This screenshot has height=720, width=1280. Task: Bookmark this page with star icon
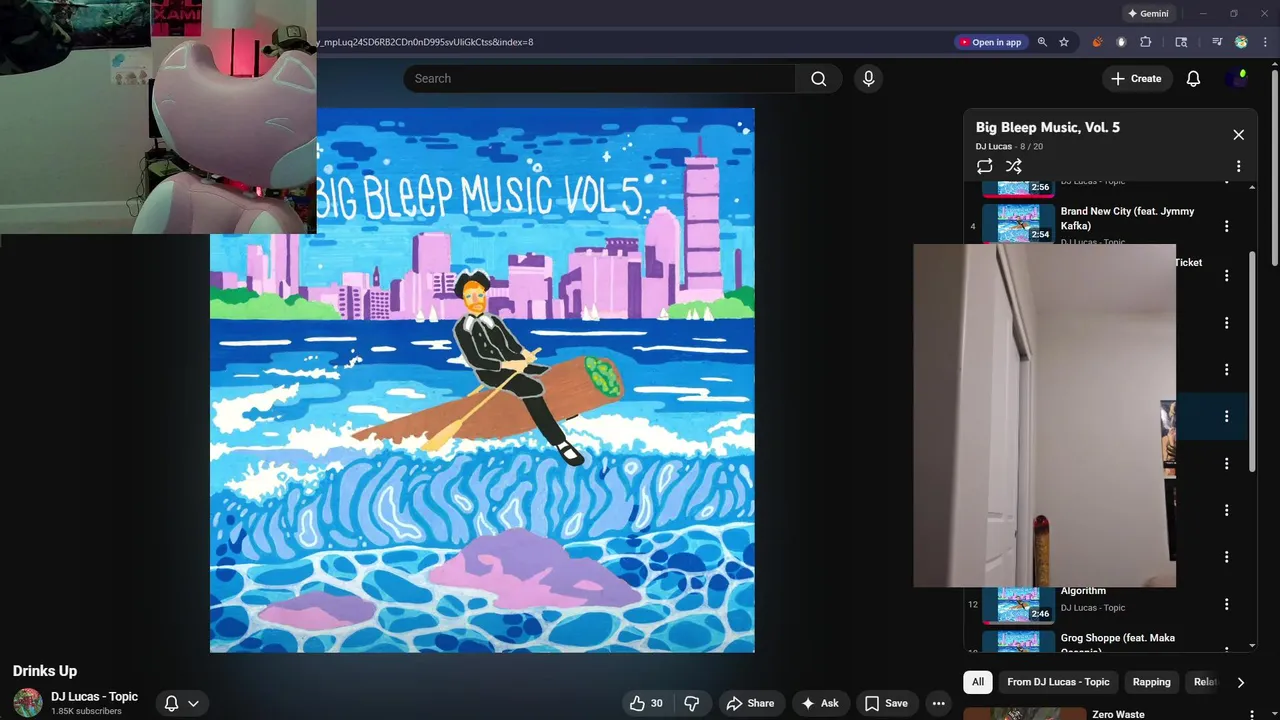click(1064, 42)
